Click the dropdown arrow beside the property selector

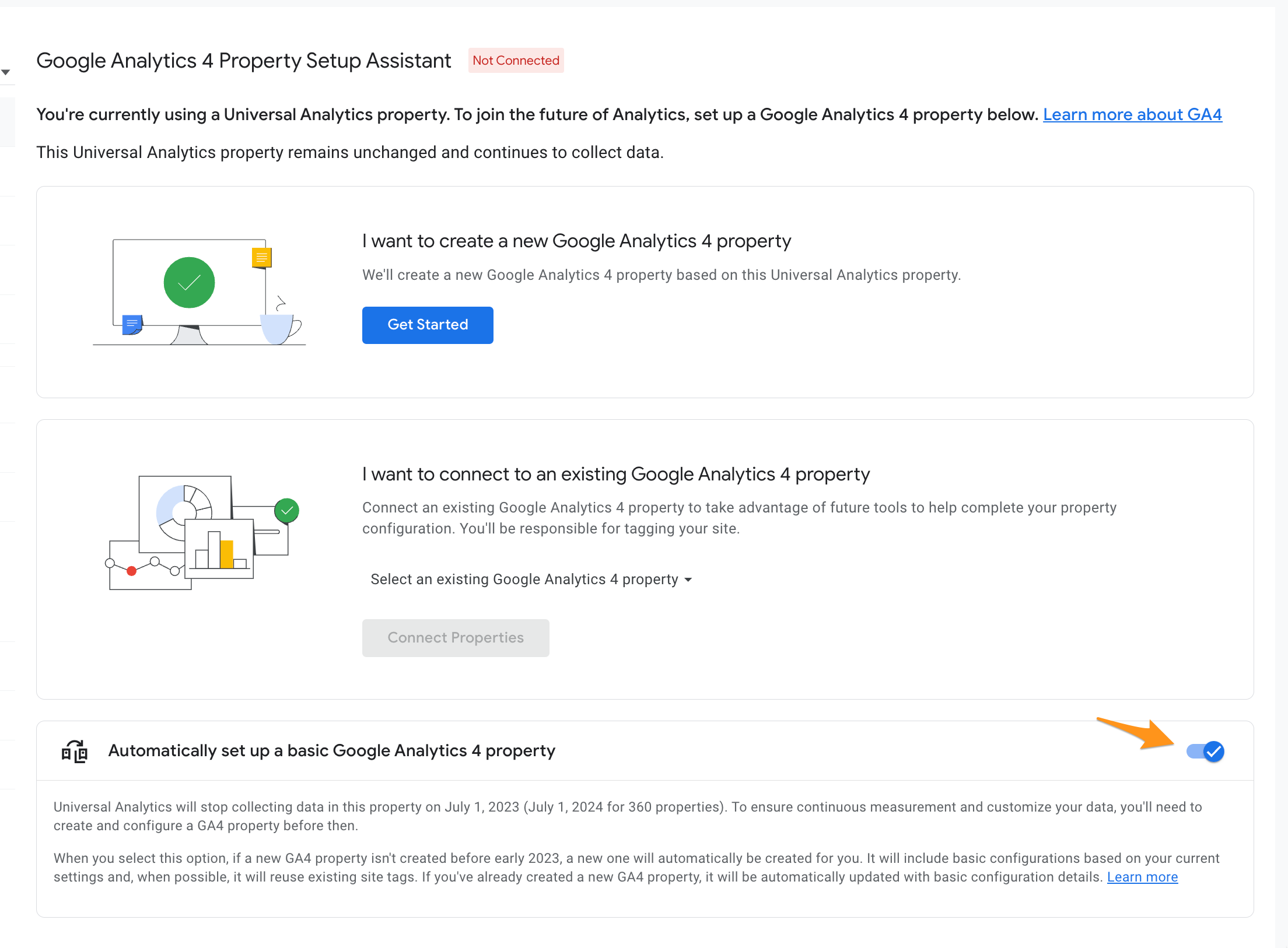(688, 580)
